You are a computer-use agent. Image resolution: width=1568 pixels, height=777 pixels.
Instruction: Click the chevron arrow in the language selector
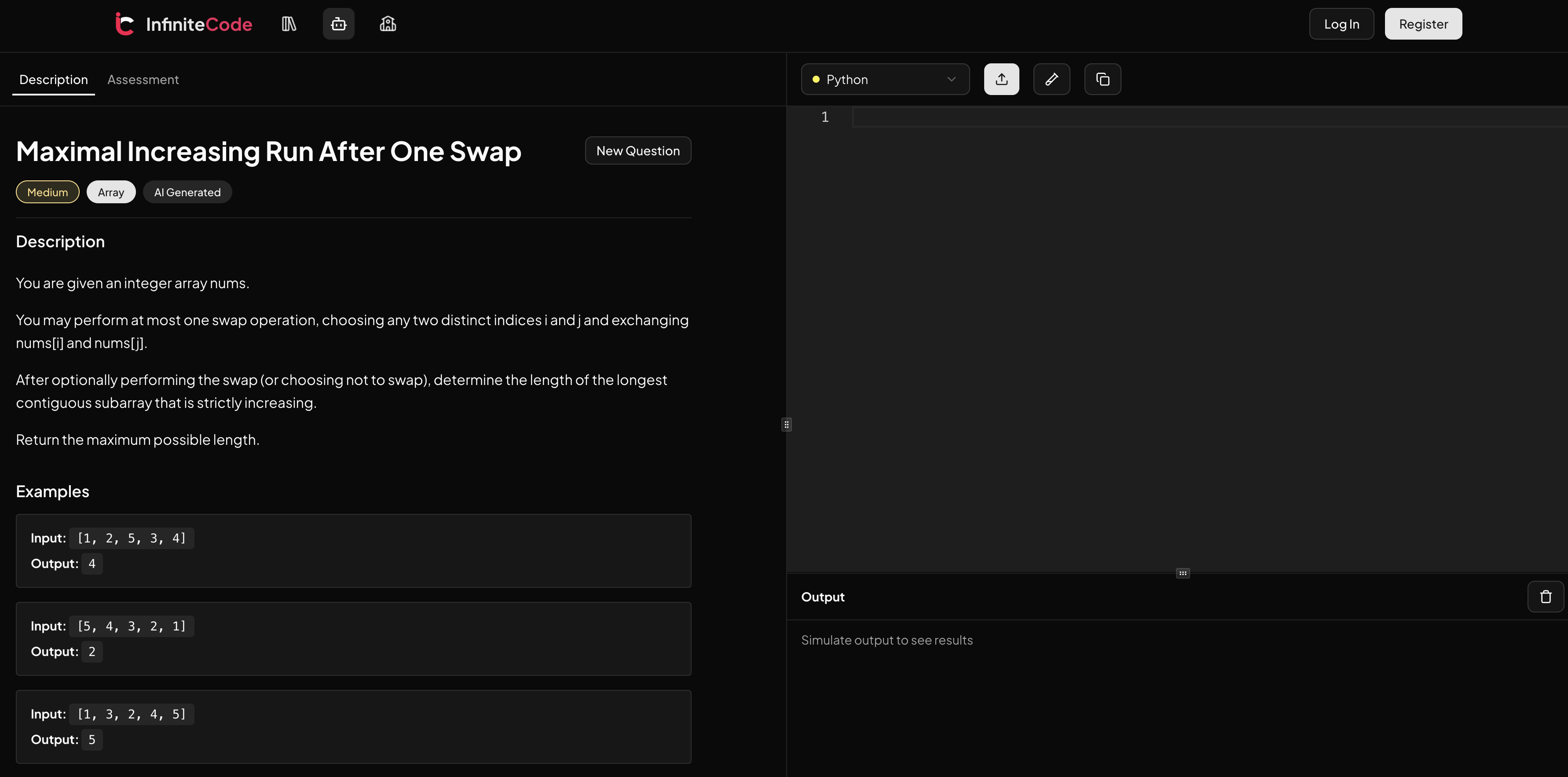tap(951, 79)
